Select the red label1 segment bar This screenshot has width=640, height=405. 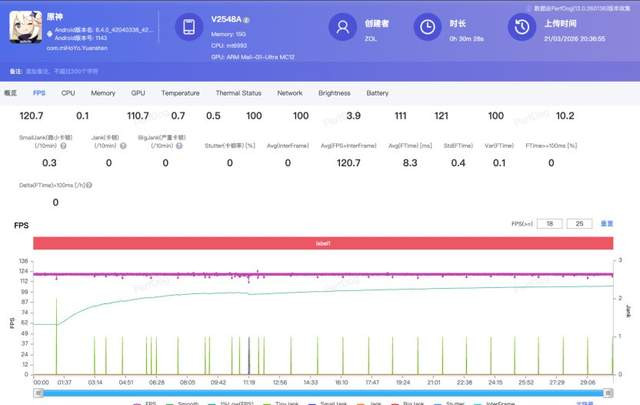[x=325, y=243]
